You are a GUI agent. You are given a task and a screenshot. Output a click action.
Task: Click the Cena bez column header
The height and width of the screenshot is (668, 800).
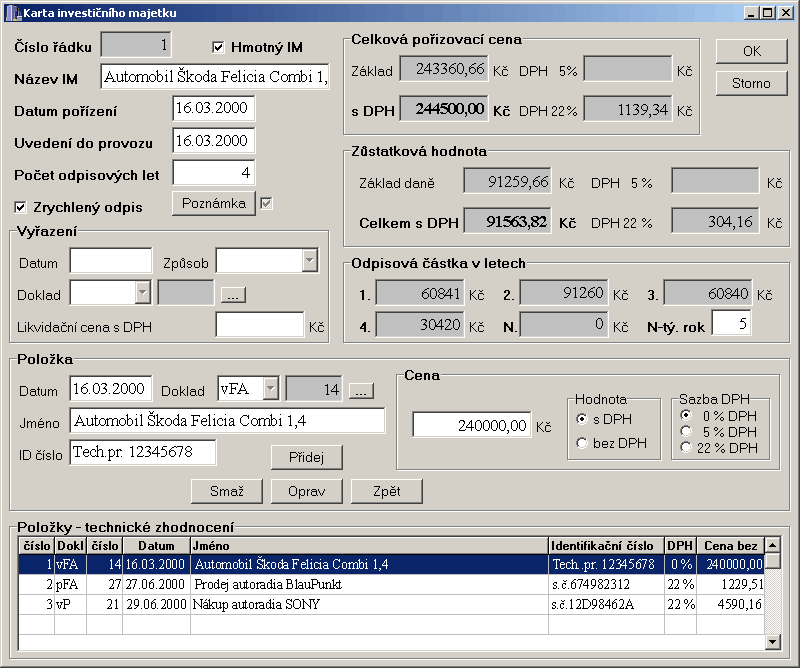tap(731, 546)
